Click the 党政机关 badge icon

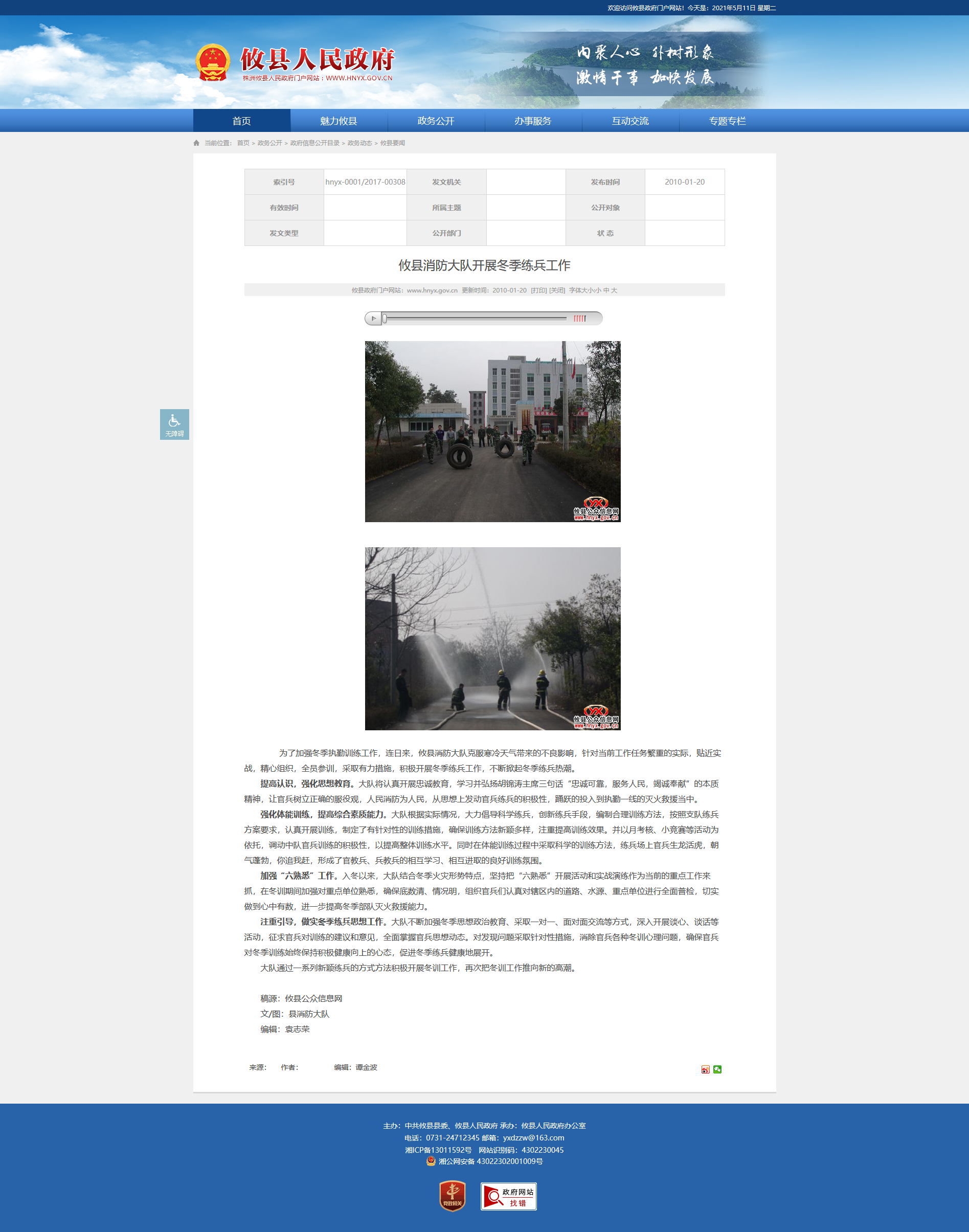tap(452, 1196)
